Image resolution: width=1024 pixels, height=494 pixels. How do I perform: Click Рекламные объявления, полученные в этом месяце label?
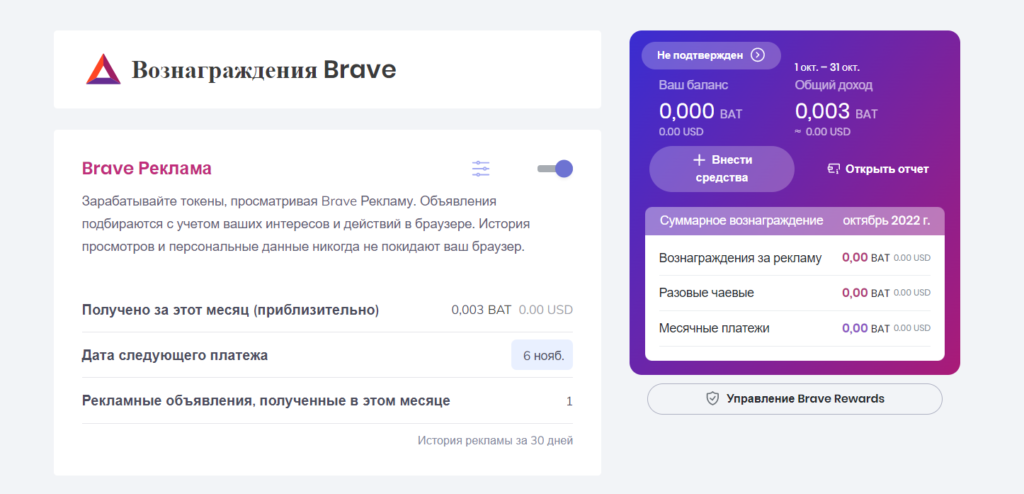pyautogui.click(x=266, y=401)
